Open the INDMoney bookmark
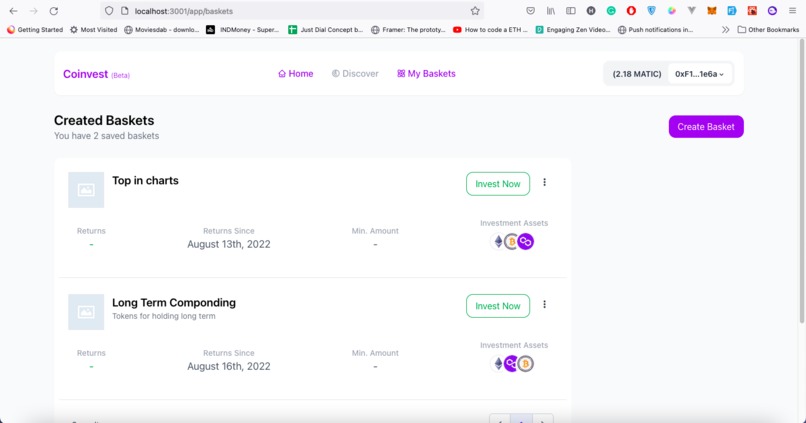Screen dimensions: 806x423 point(242,30)
